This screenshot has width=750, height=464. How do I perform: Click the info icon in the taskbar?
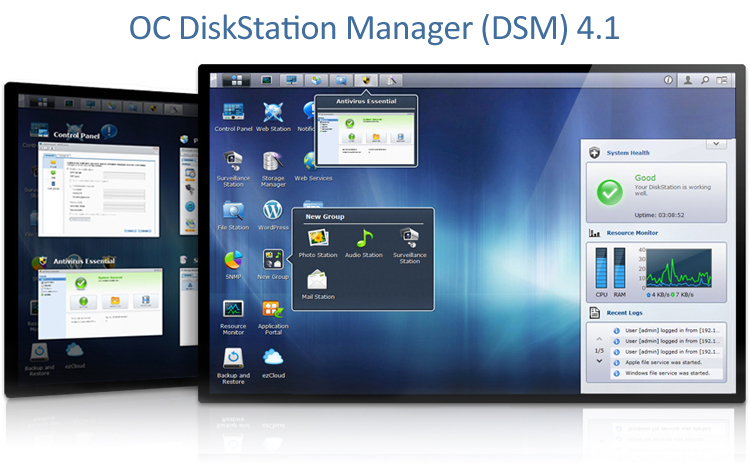[668, 80]
